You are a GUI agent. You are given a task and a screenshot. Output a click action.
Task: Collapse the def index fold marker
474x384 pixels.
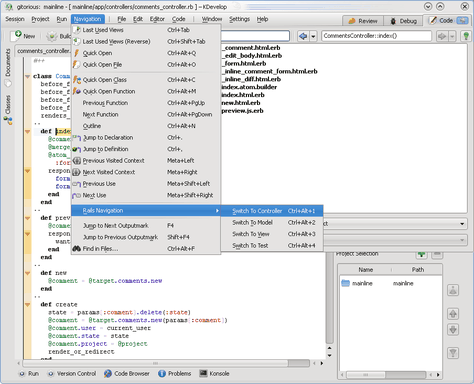[x=28, y=131]
